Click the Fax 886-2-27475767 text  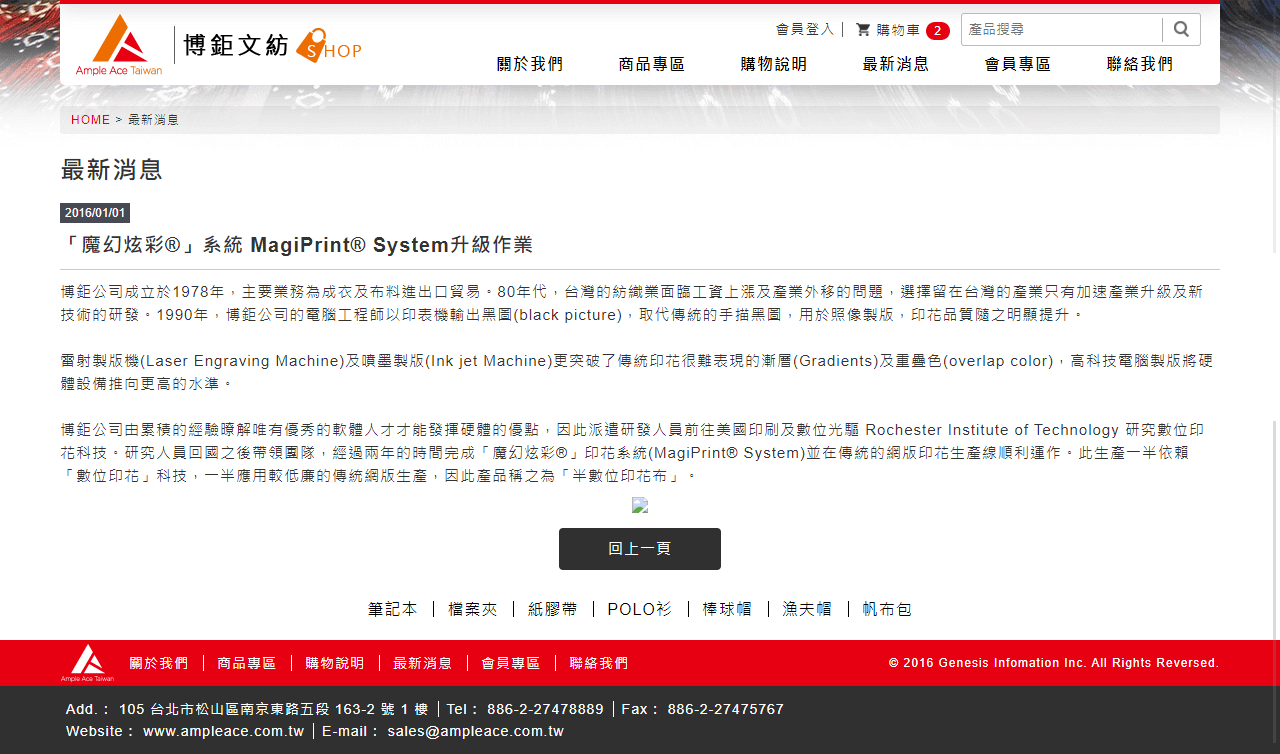coord(703,709)
